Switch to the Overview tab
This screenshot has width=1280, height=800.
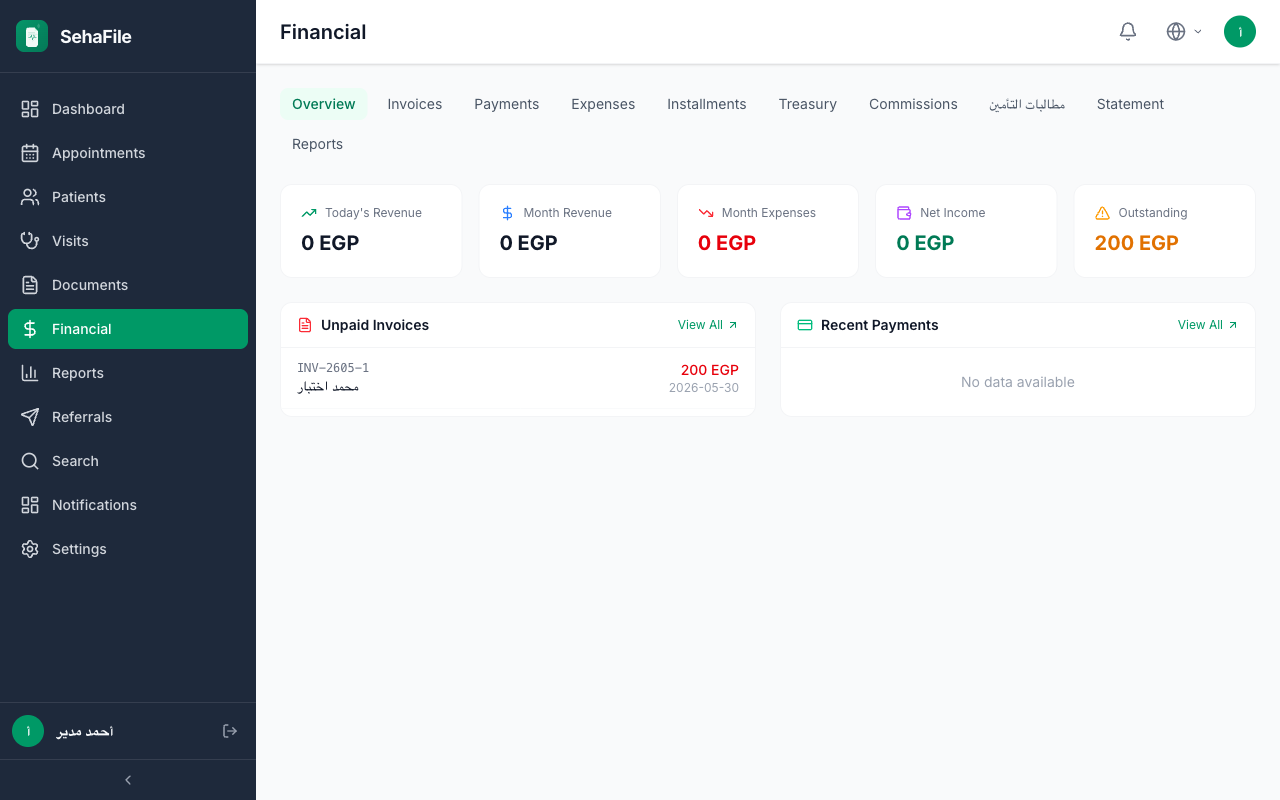324,104
